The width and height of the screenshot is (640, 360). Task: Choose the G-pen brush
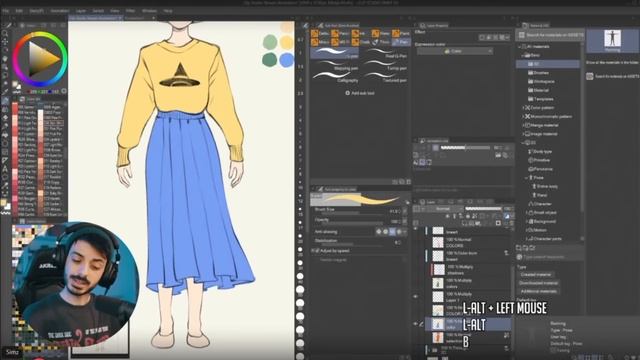[x=335, y=53]
